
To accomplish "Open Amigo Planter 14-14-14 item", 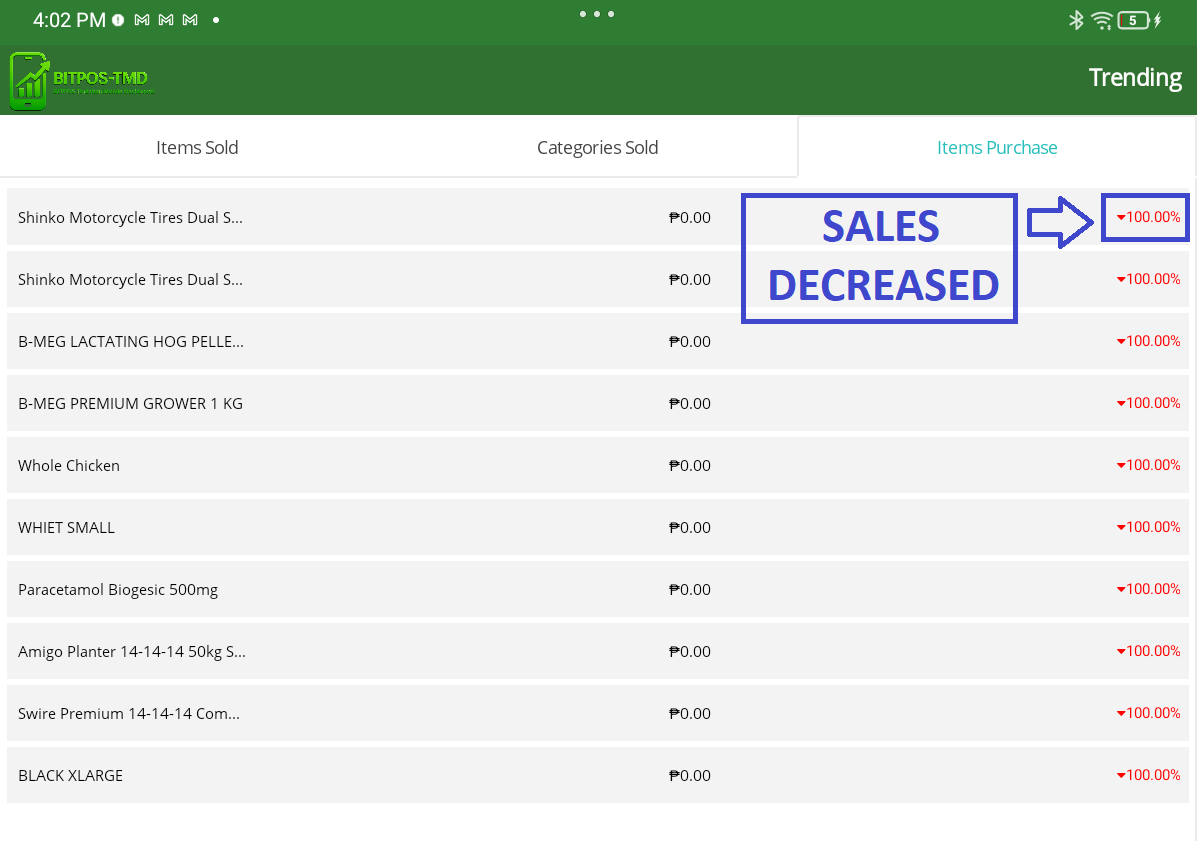I will coord(132,652).
